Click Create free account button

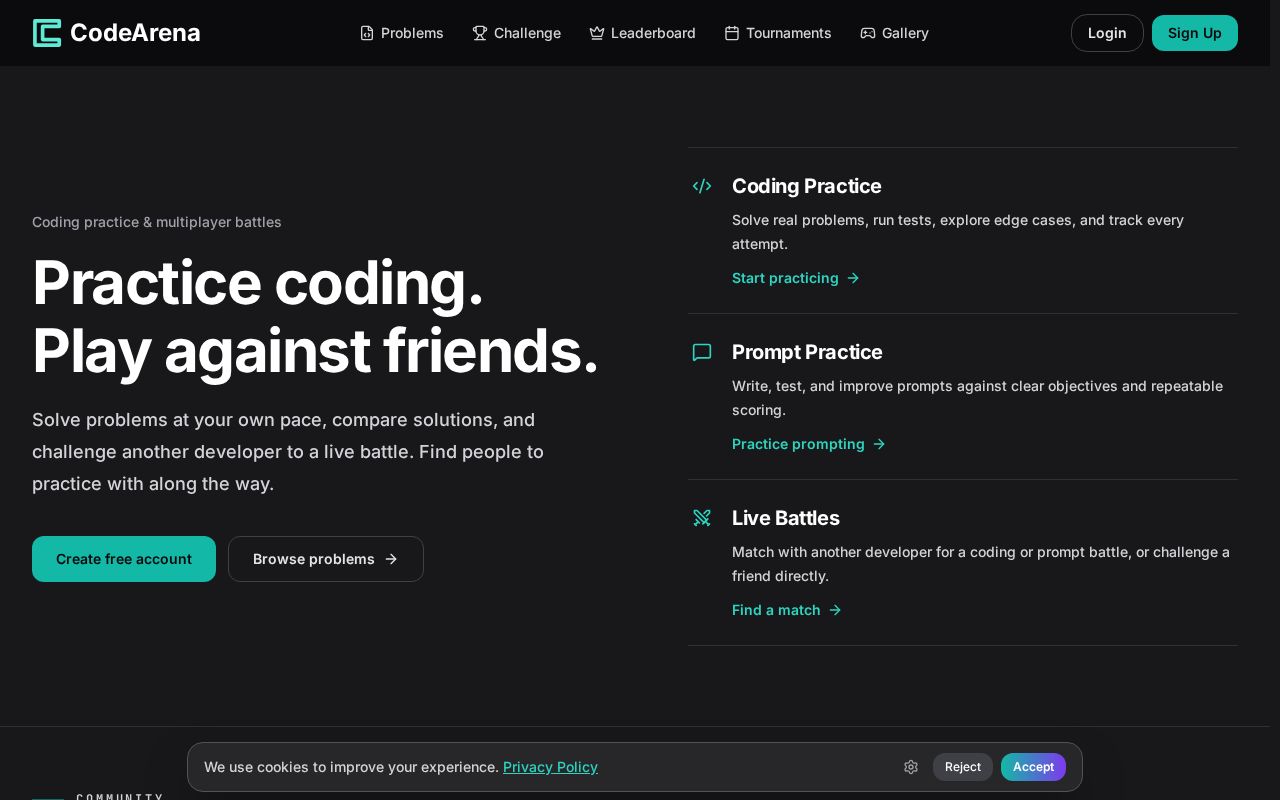[124, 559]
